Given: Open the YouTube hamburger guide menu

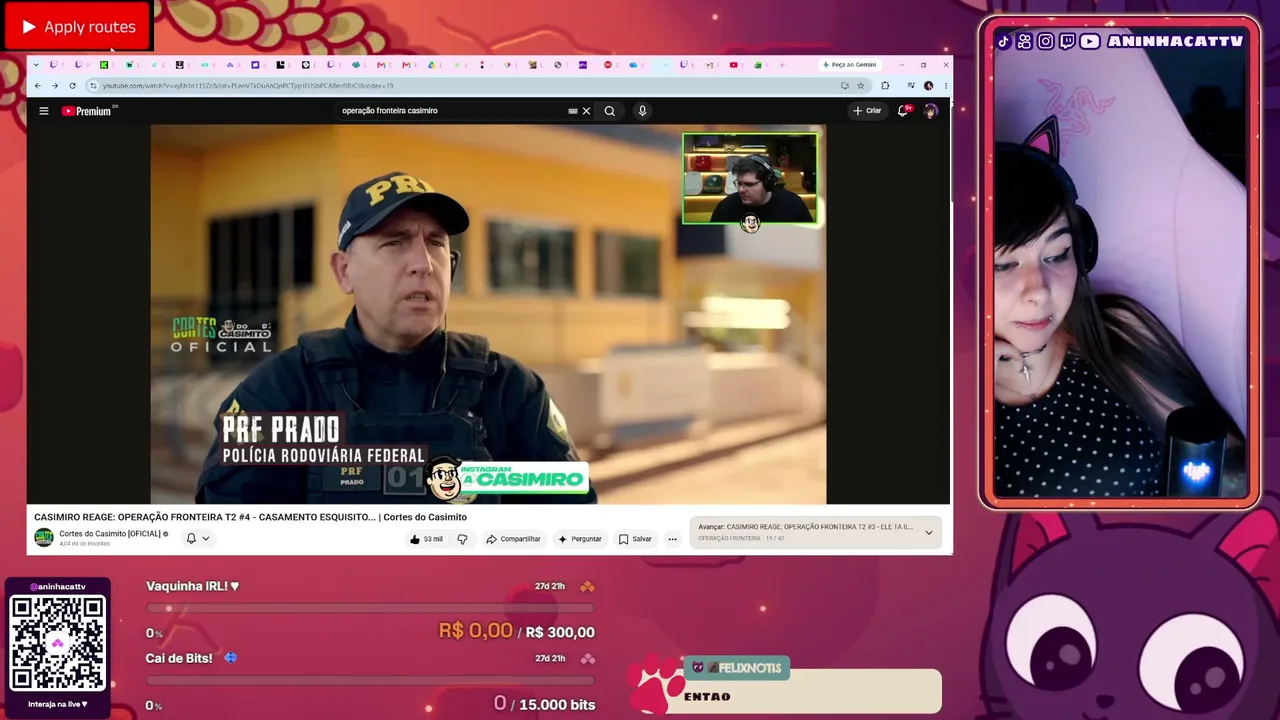Looking at the screenshot, I should pos(44,111).
